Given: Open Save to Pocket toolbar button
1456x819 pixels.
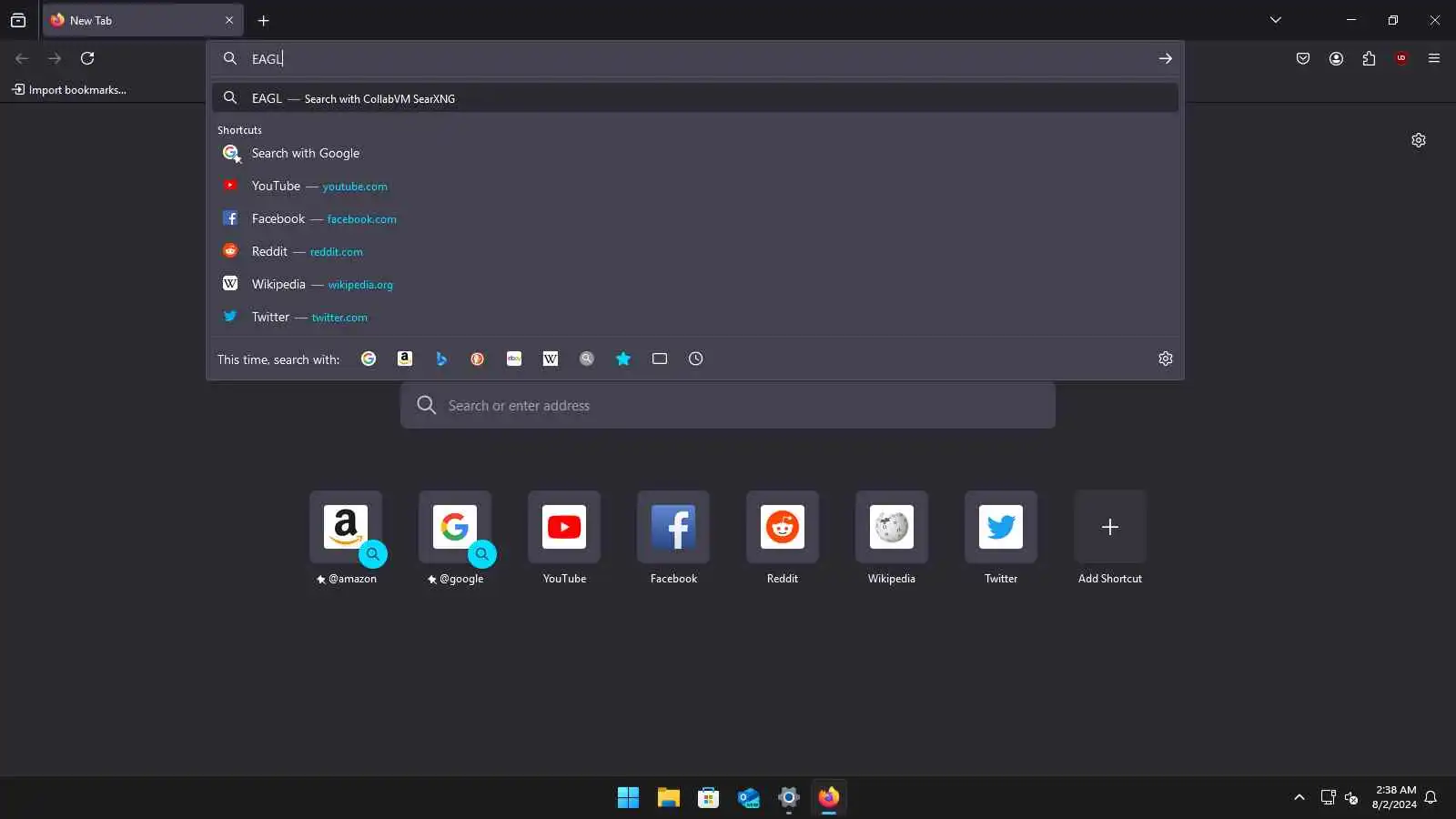Looking at the screenshot, I should coord(1303,58).
